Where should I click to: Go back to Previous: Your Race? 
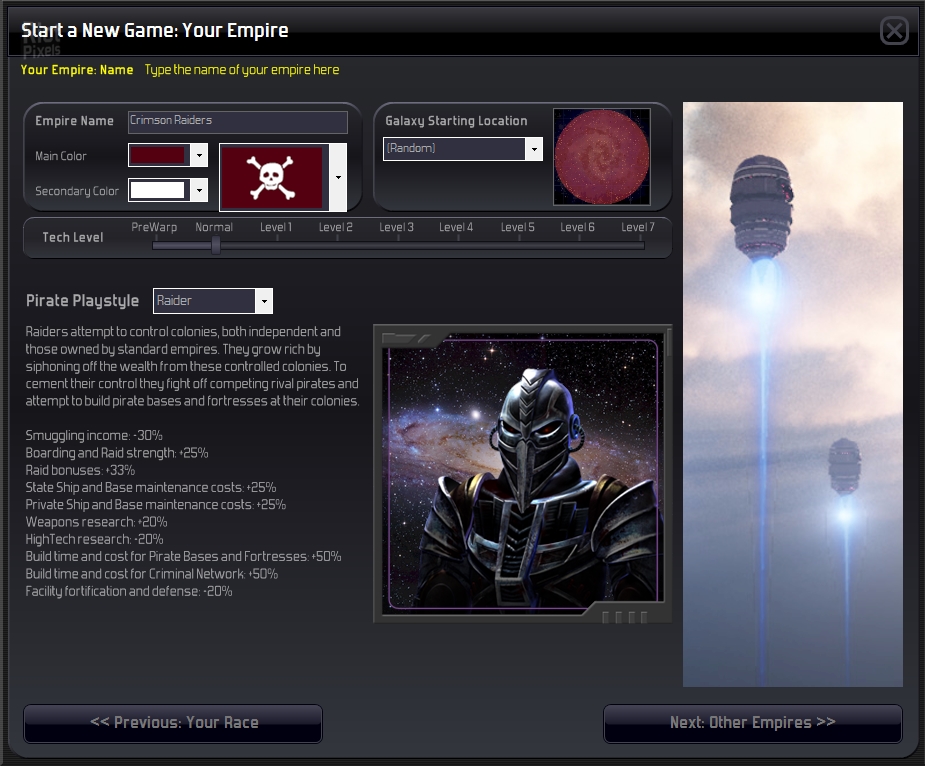pos(173,723)
